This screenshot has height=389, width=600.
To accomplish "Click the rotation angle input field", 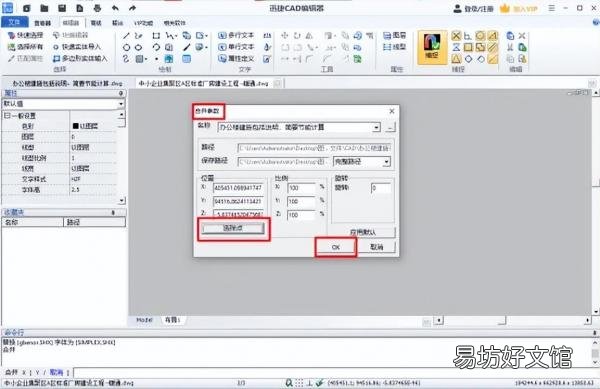I will pos(381,188).
